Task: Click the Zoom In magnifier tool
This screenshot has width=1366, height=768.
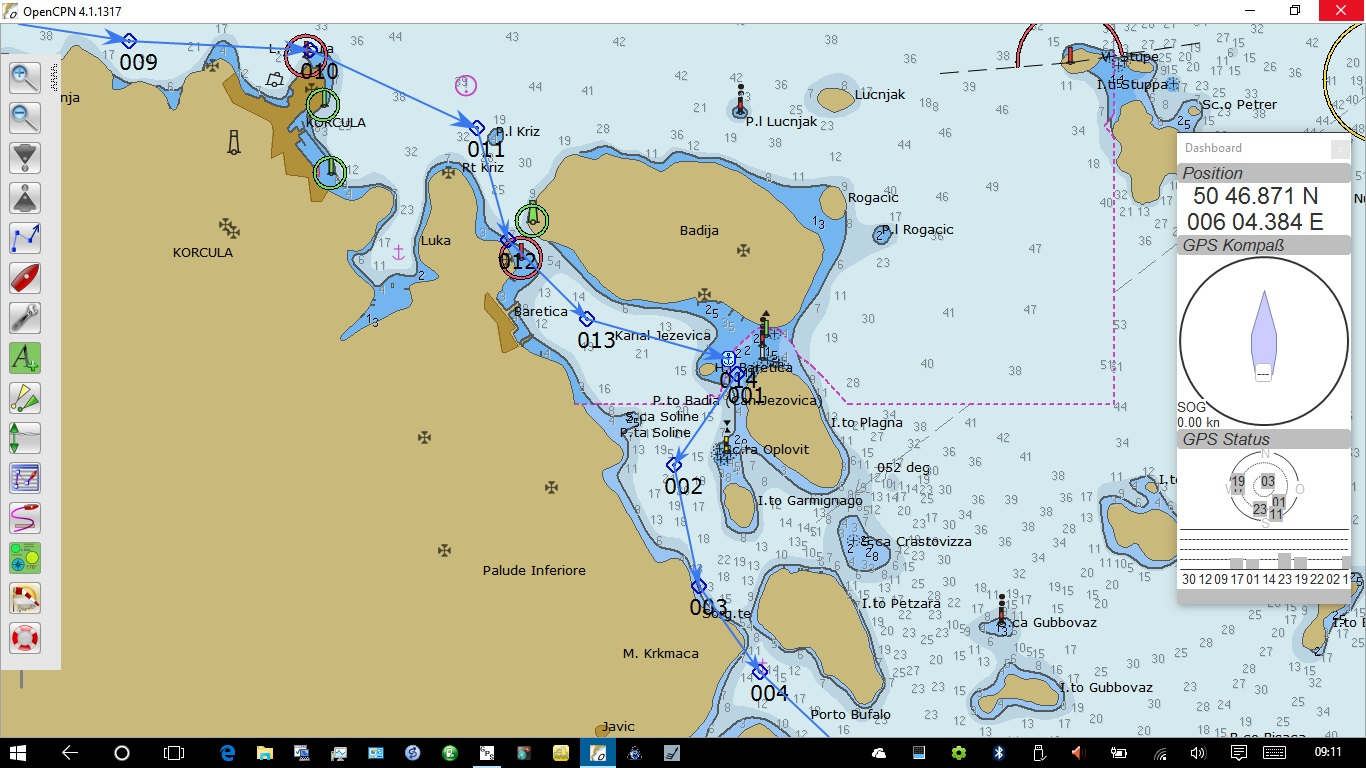Action: (25, 77)
